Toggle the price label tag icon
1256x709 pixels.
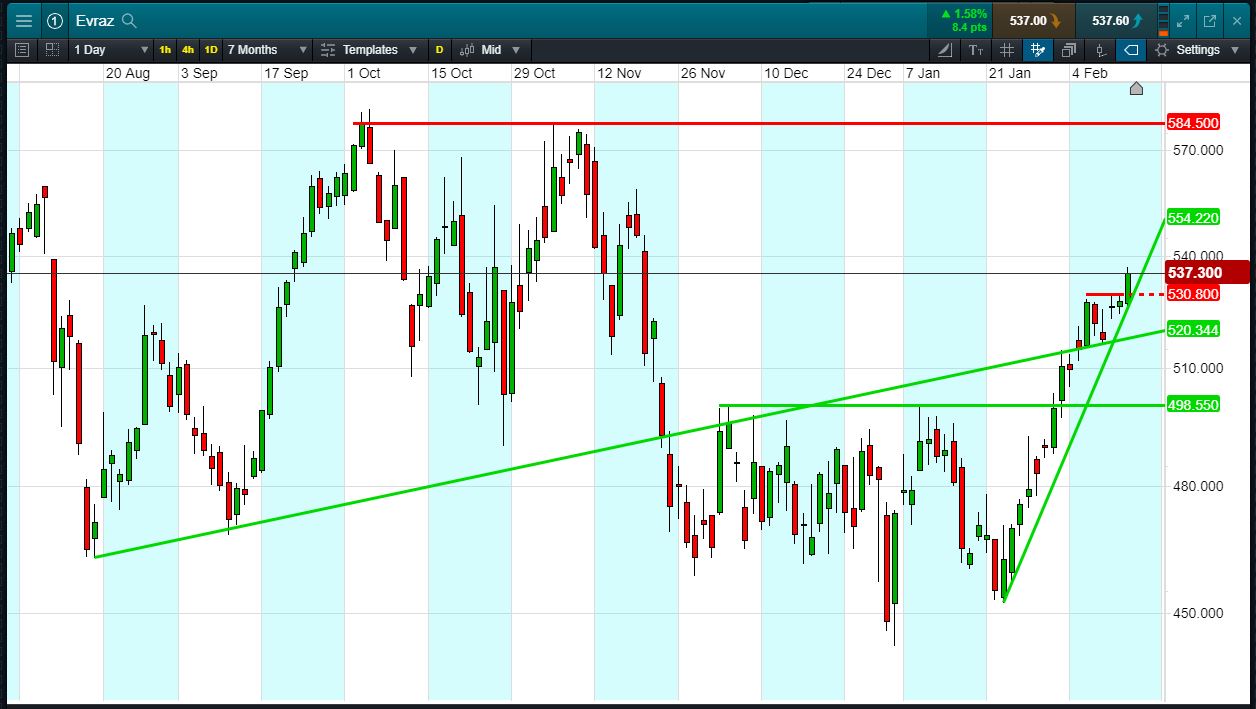pos(1131,49)
